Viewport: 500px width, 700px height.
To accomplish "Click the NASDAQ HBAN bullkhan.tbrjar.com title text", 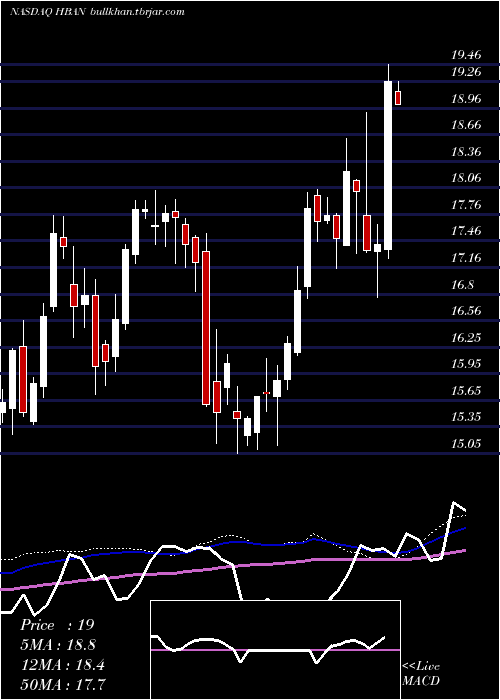I will click(x=97, y=12).
